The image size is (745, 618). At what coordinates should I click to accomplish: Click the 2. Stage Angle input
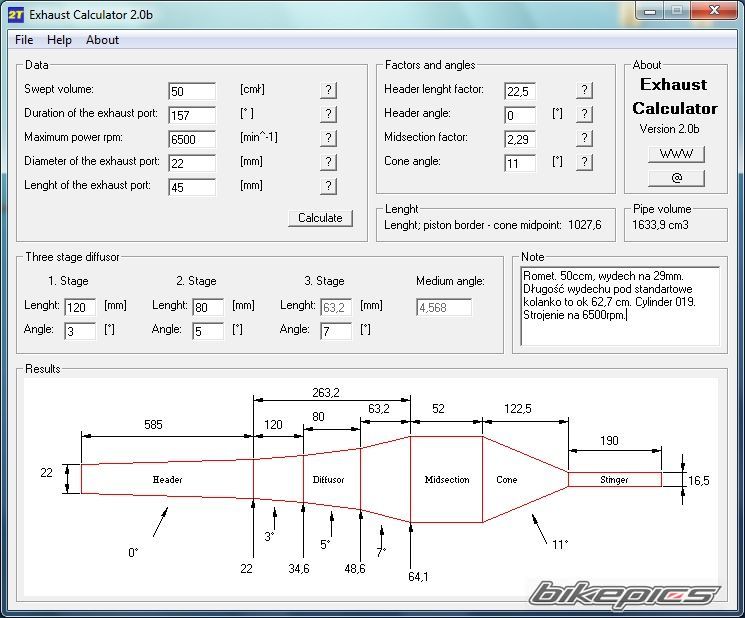[208, 331]
